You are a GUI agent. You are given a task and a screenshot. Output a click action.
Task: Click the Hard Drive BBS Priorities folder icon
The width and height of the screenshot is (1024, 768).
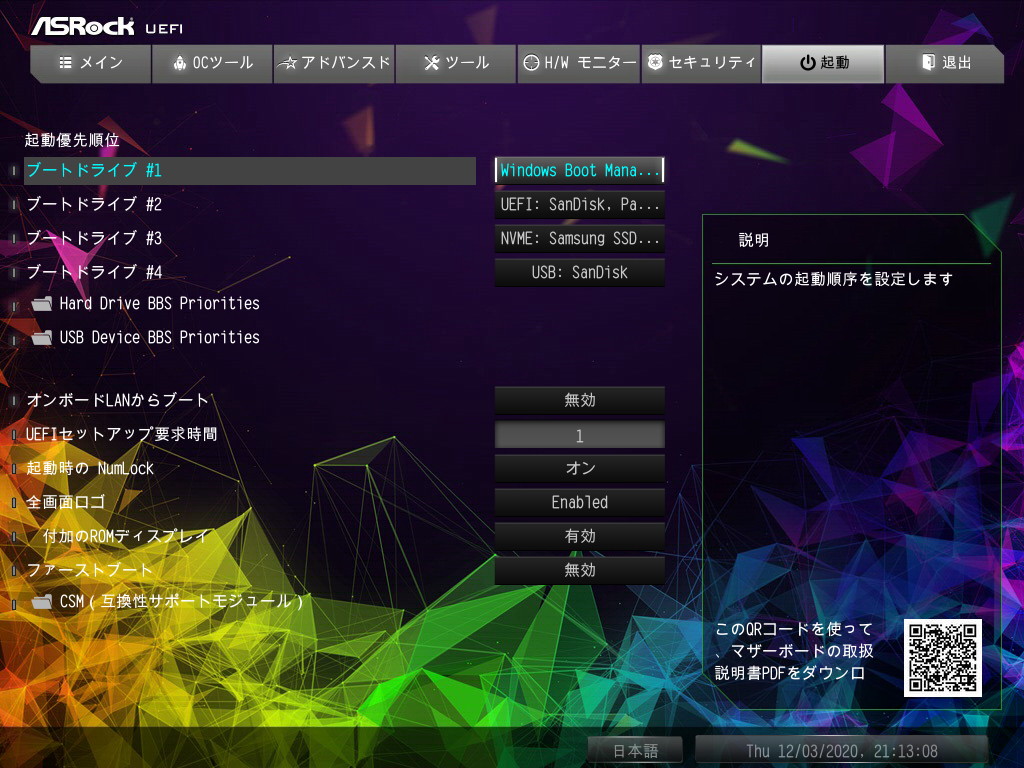(42, 304)
